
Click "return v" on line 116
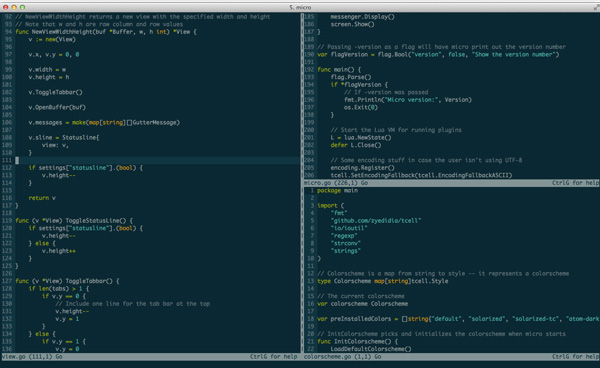[x=42, y=198]
